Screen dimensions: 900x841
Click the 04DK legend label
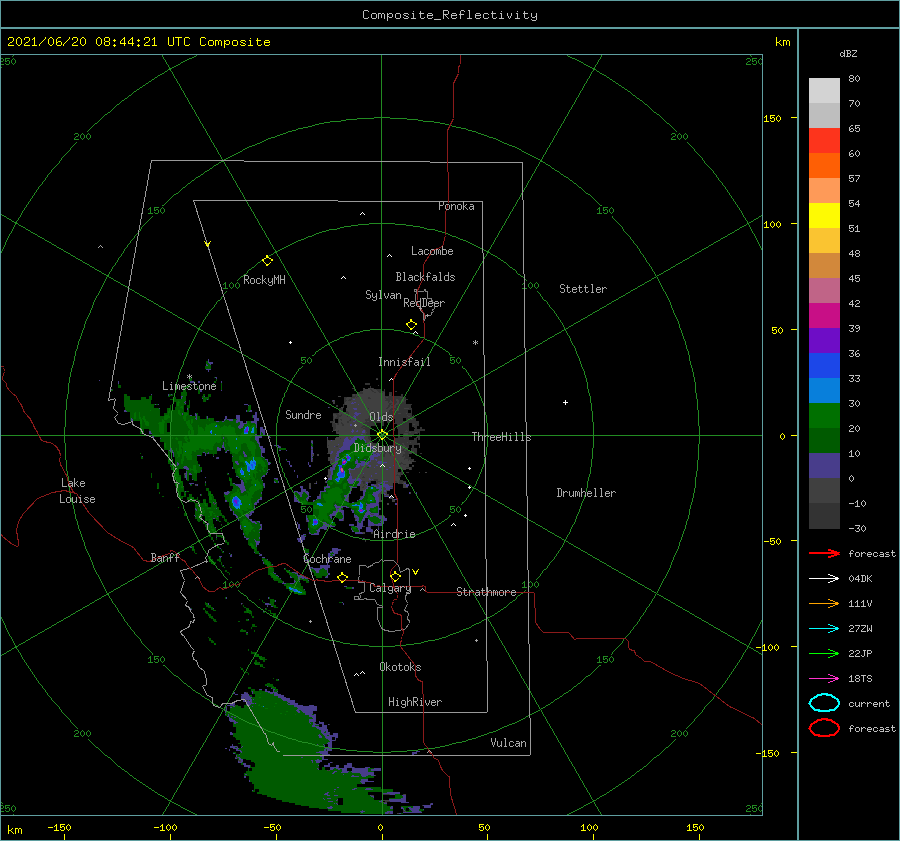[860, 579]
